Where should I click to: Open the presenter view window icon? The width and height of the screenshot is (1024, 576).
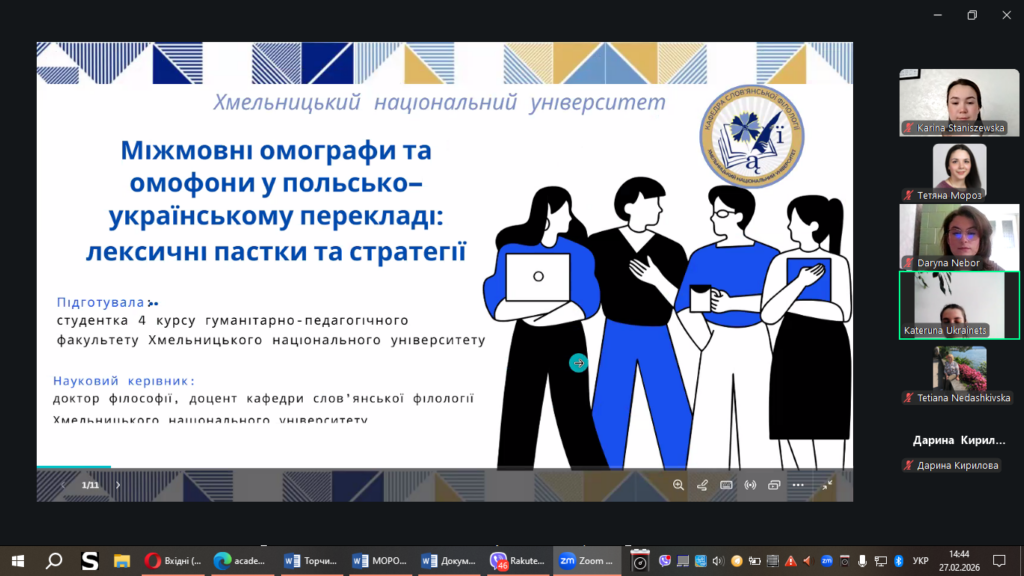(774, 485)
